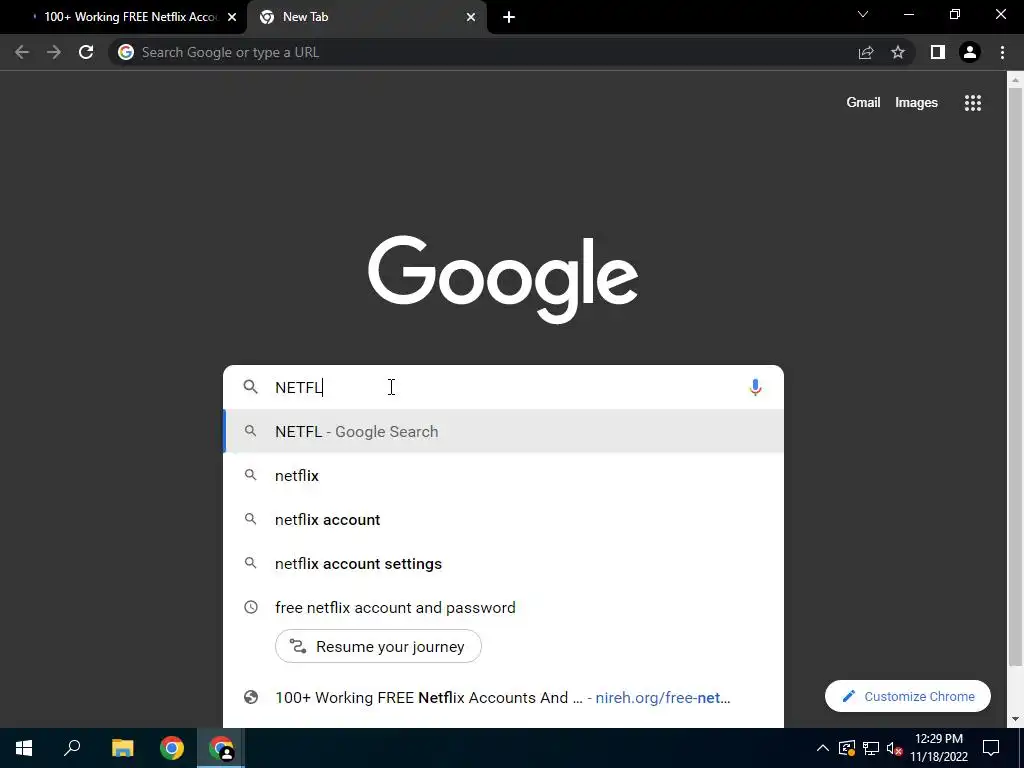Show hidden system tray icons
Image resolution: width=1024 pixels, height=768 pixels.
point(823,748)
